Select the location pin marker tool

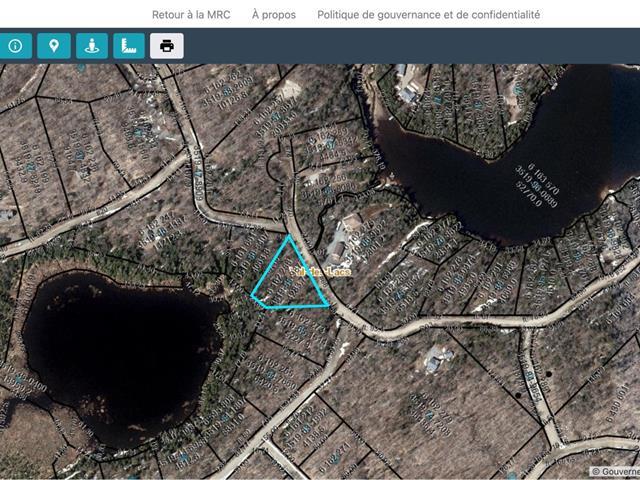(x=53, y=46)
